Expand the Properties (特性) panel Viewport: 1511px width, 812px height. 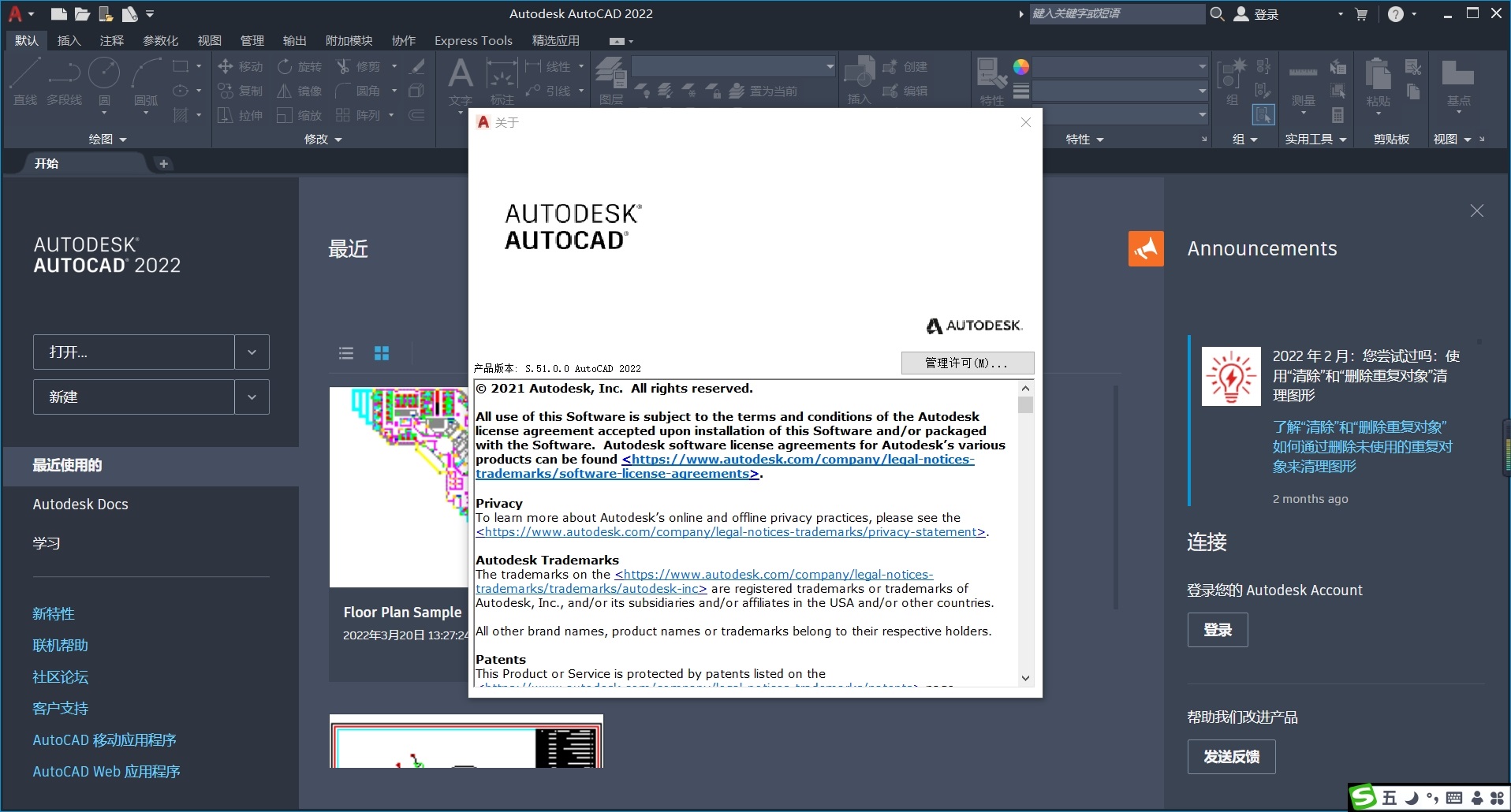coord(1084,139)
